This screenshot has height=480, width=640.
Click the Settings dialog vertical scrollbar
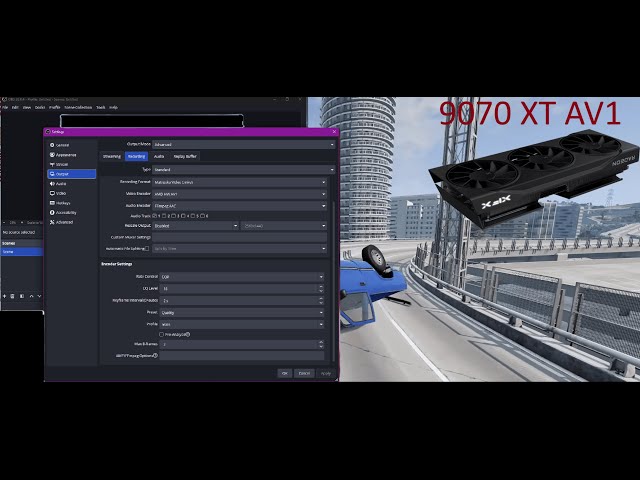[x=333, y=282]
